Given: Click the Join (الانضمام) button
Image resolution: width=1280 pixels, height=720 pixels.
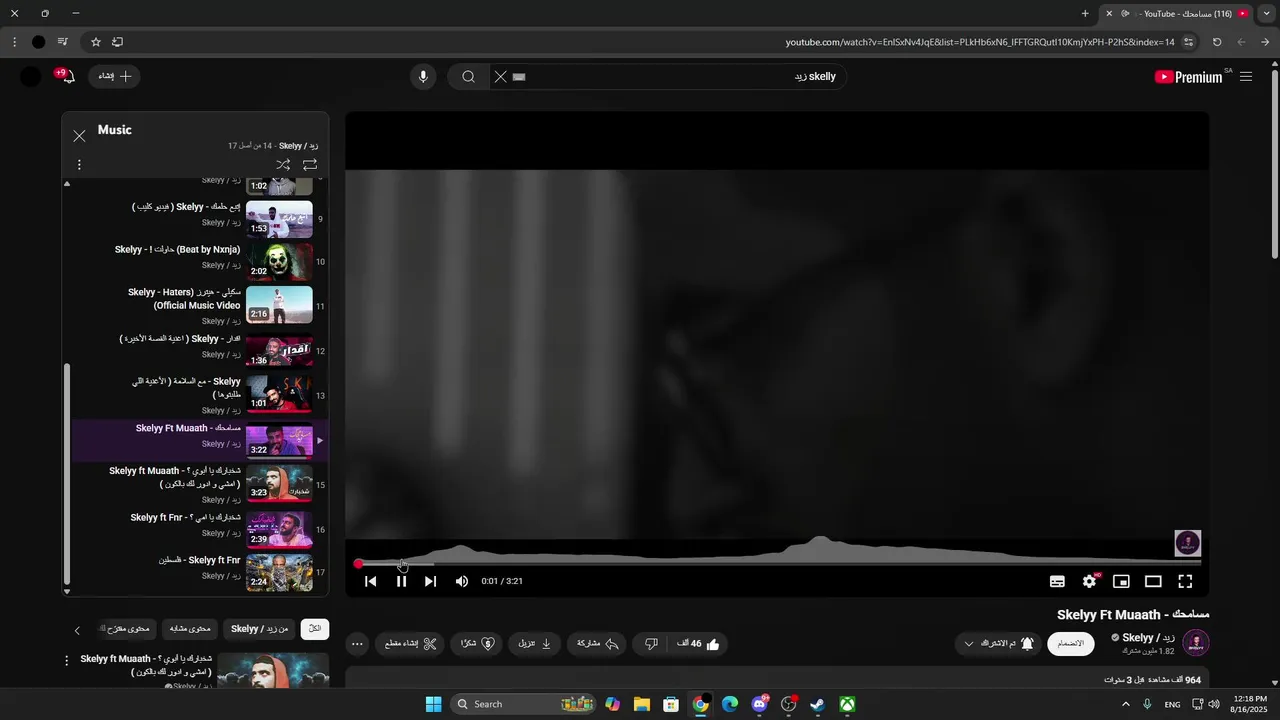Looking at the screenshot, I should (1071, 644).
